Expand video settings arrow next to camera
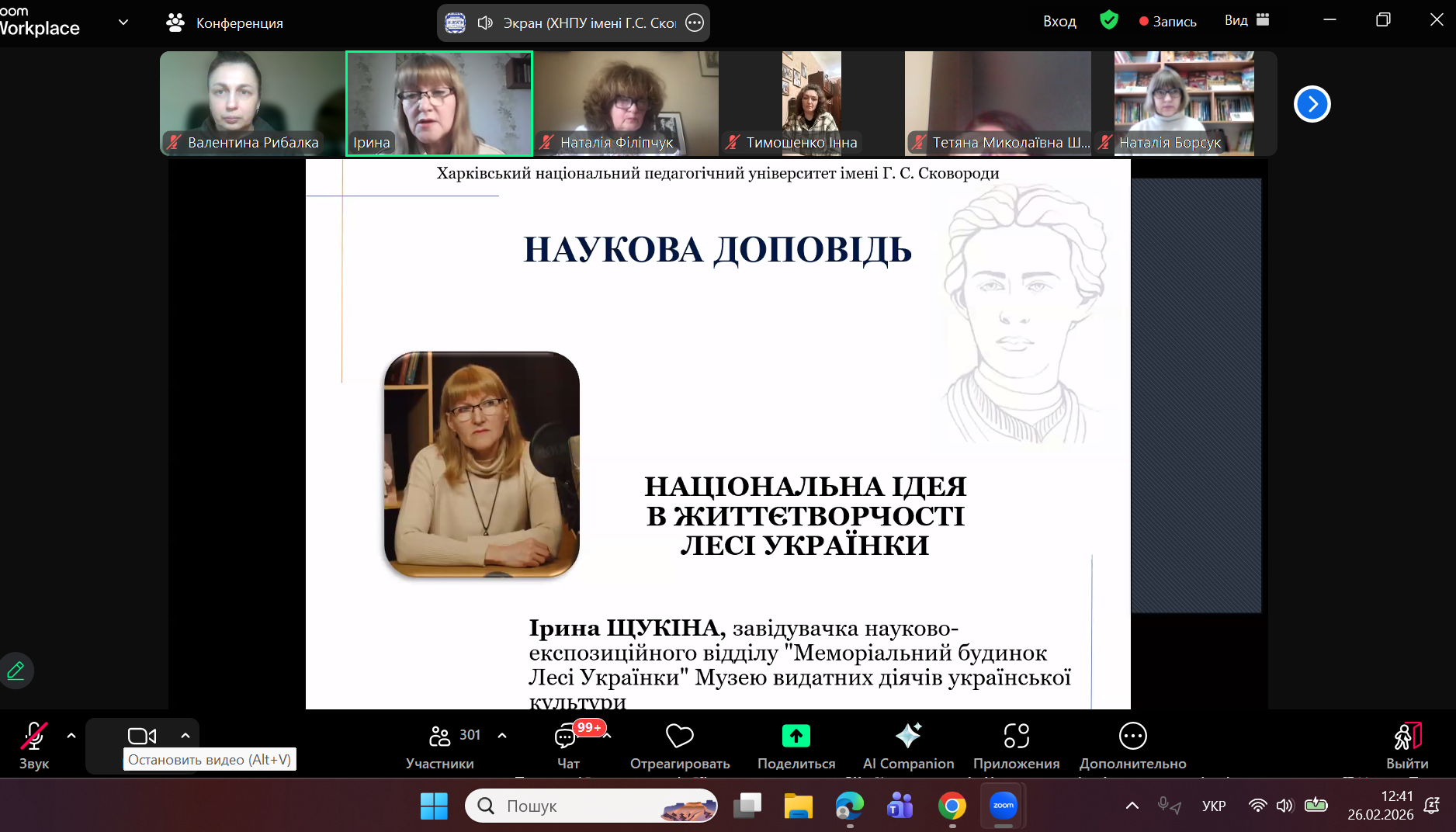Screen dimensions: 1456x832 185,735
